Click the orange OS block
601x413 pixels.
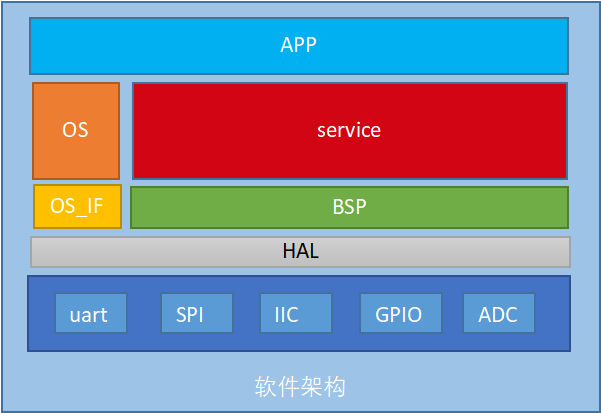click(76, 131)
